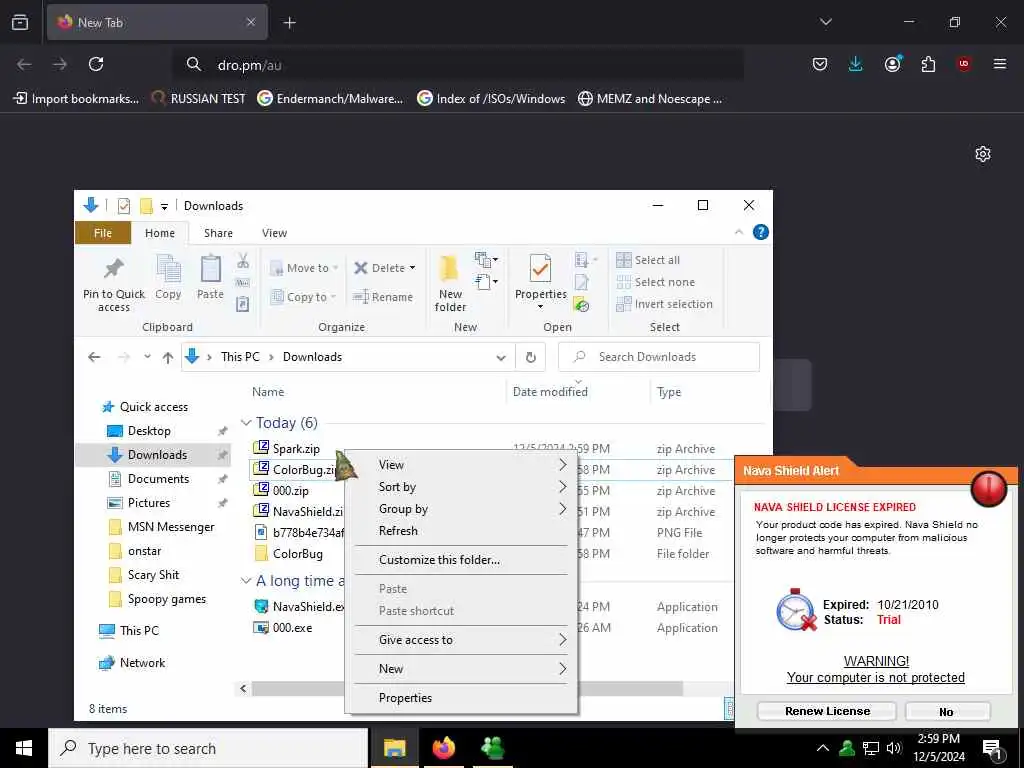Open the New submenu in context menu

pyautogui.click(x=461, y=669)
